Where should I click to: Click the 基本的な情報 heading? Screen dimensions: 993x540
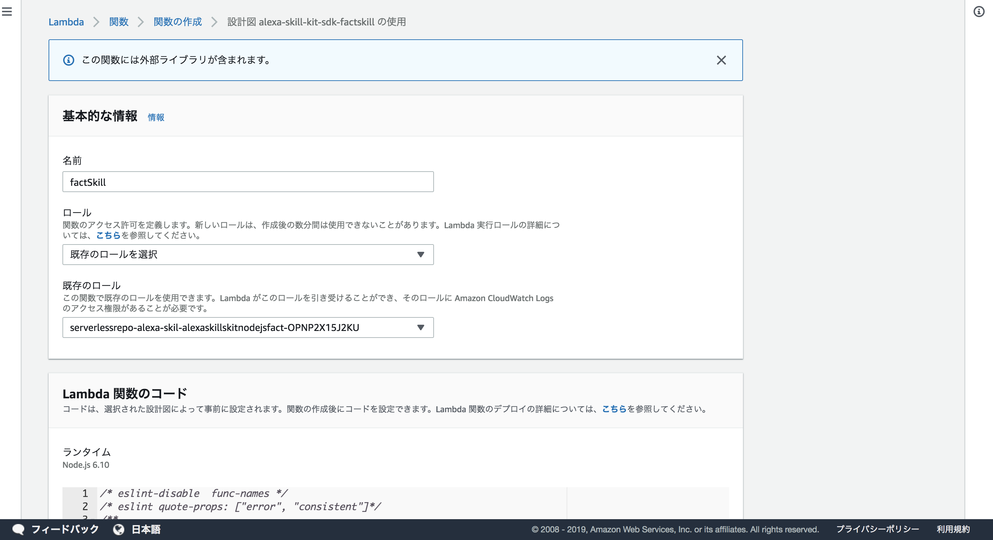coord(100,116)
